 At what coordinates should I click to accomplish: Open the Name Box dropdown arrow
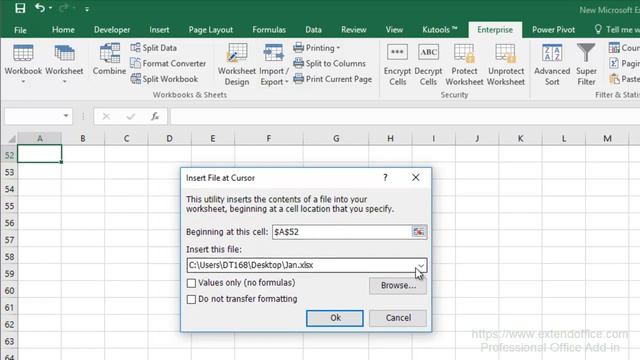pos(66,116)
